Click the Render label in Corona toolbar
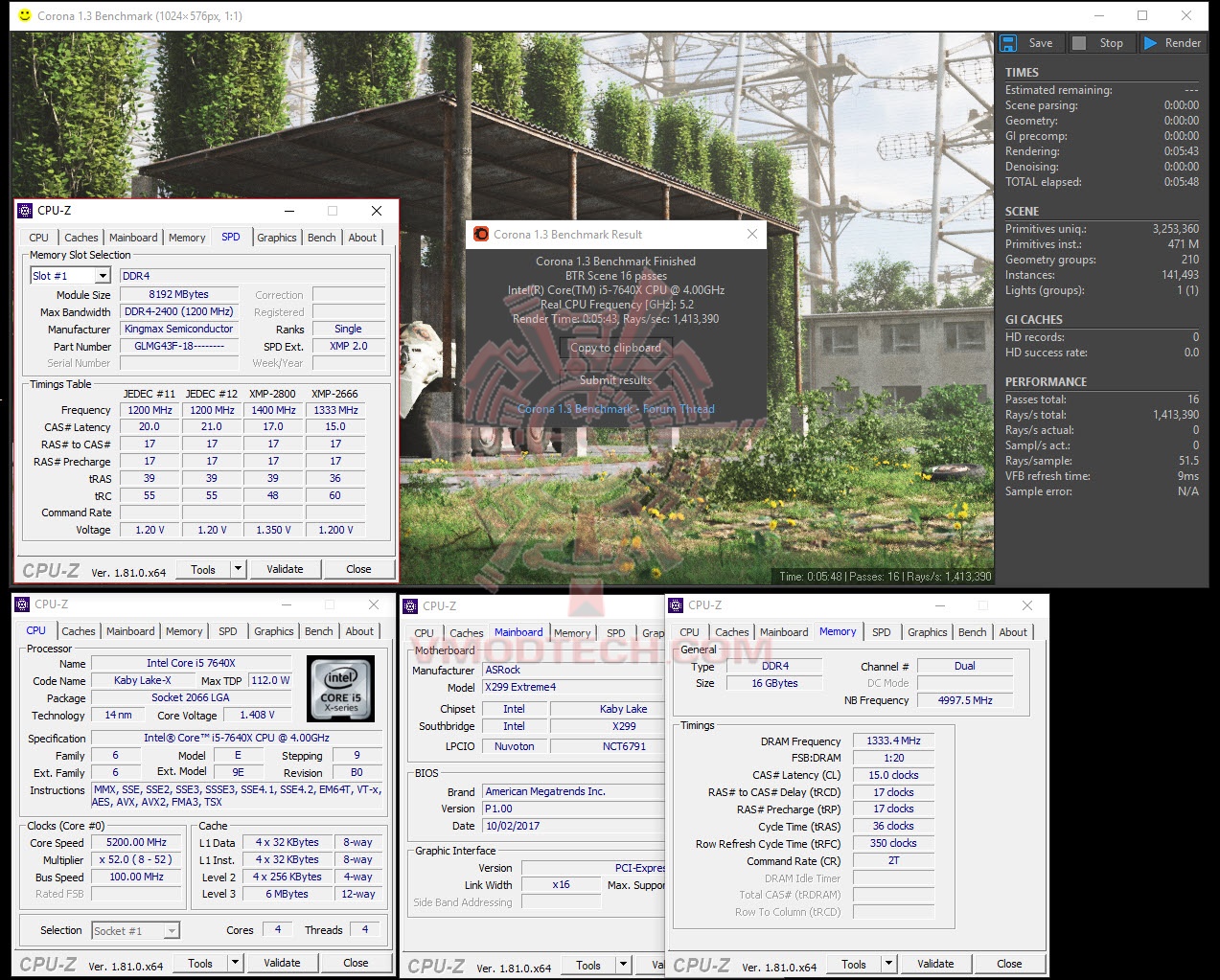 [x=1184, y=43]
